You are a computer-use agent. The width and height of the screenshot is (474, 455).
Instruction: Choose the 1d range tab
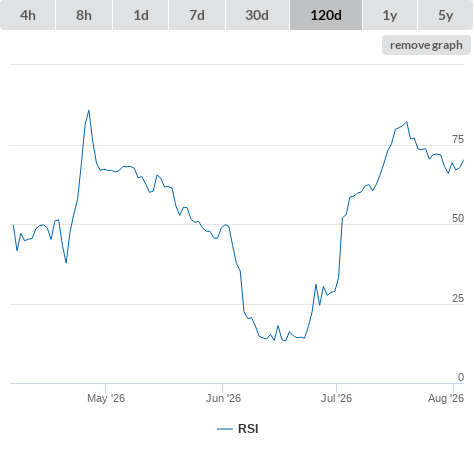pos(141,15)
